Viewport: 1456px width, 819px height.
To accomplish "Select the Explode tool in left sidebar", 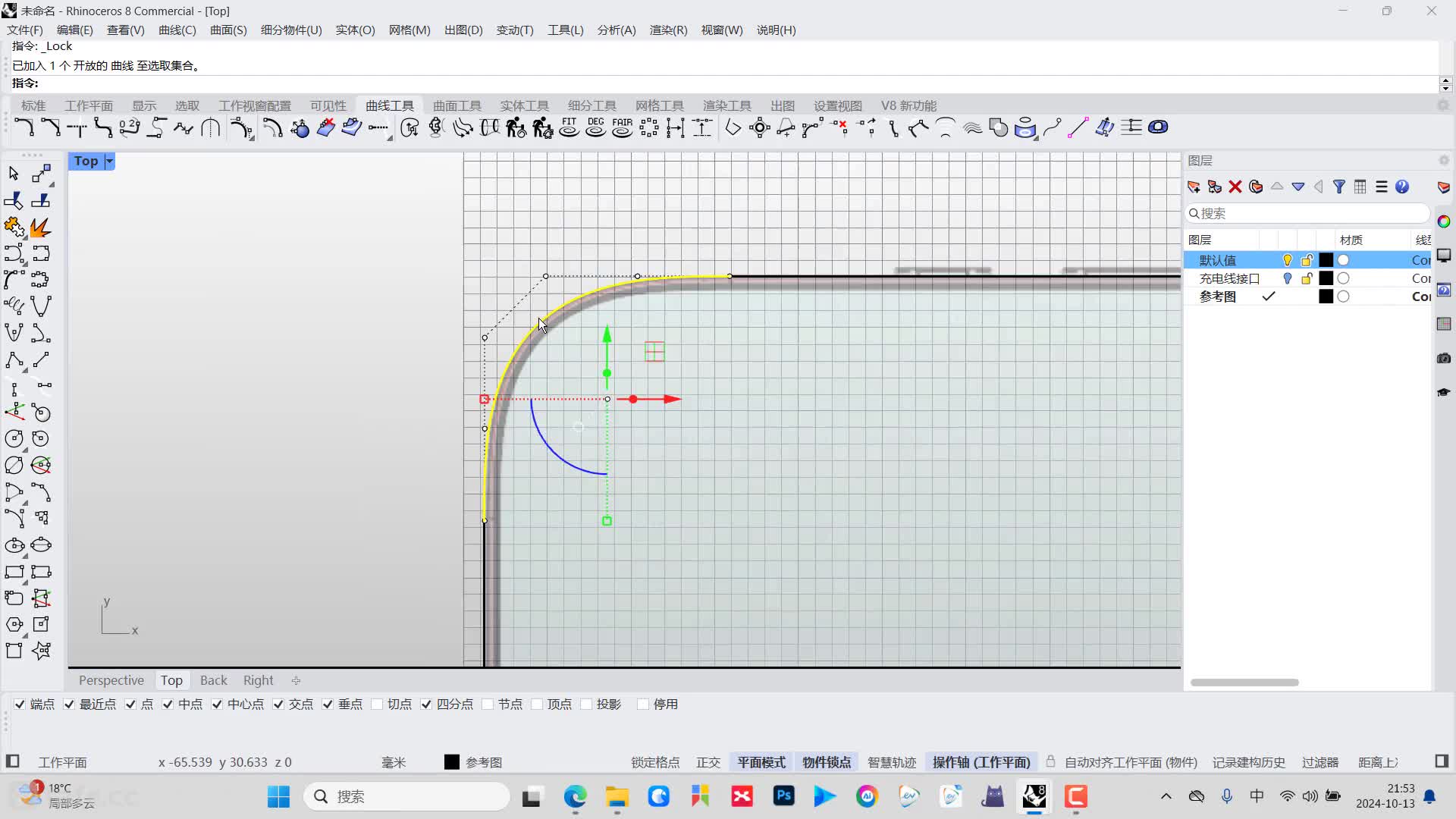I will point(41,227).
